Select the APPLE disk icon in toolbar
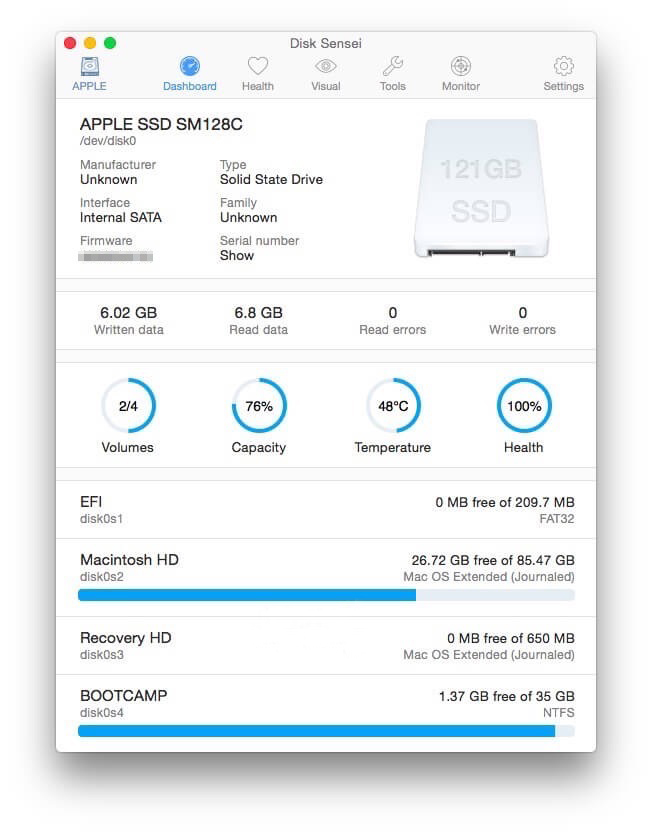 click(89, 68)
